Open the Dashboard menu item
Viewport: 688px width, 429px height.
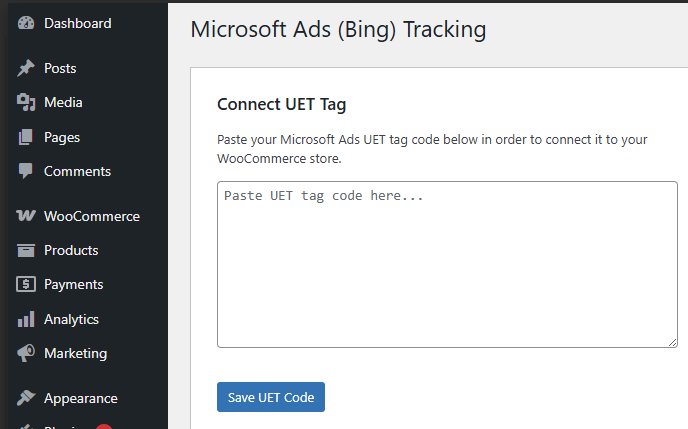(x=77, y=23)
